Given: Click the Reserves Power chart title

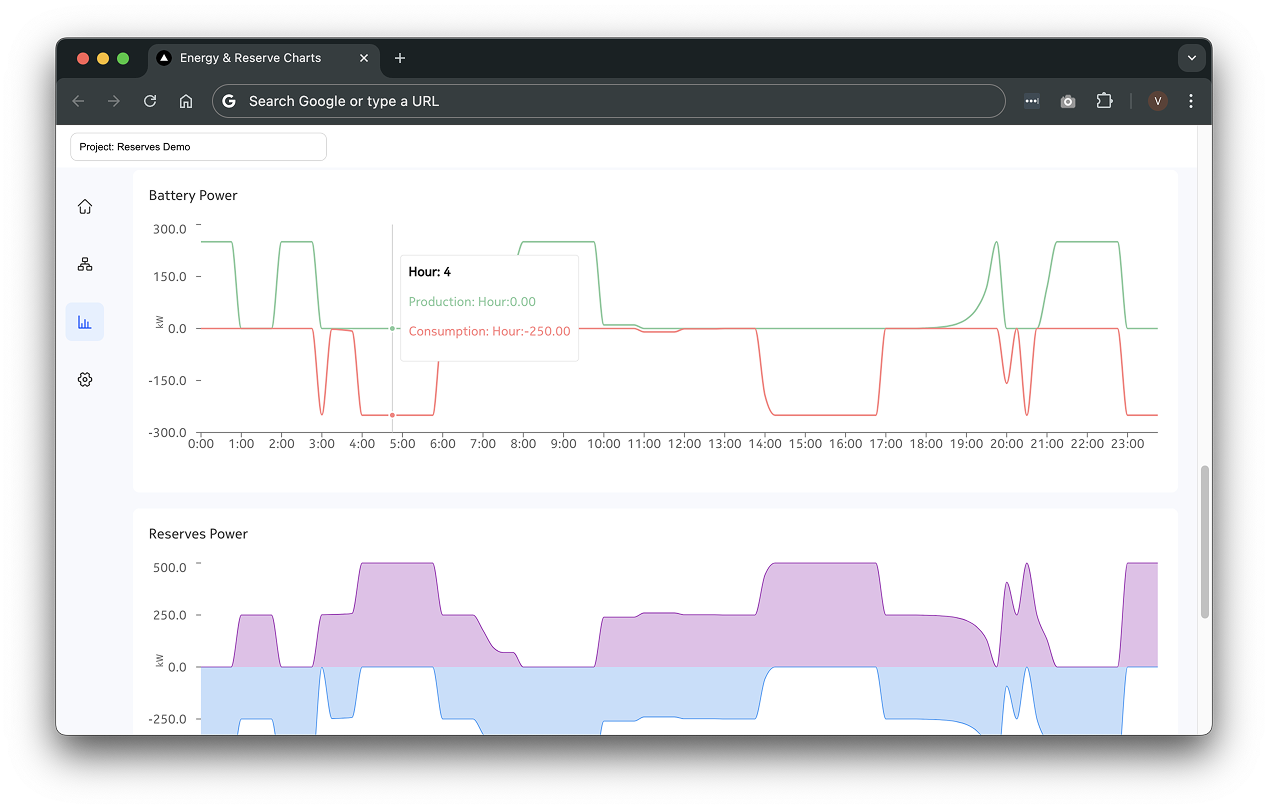Looking at the screenshot, I should coord(198,534).
